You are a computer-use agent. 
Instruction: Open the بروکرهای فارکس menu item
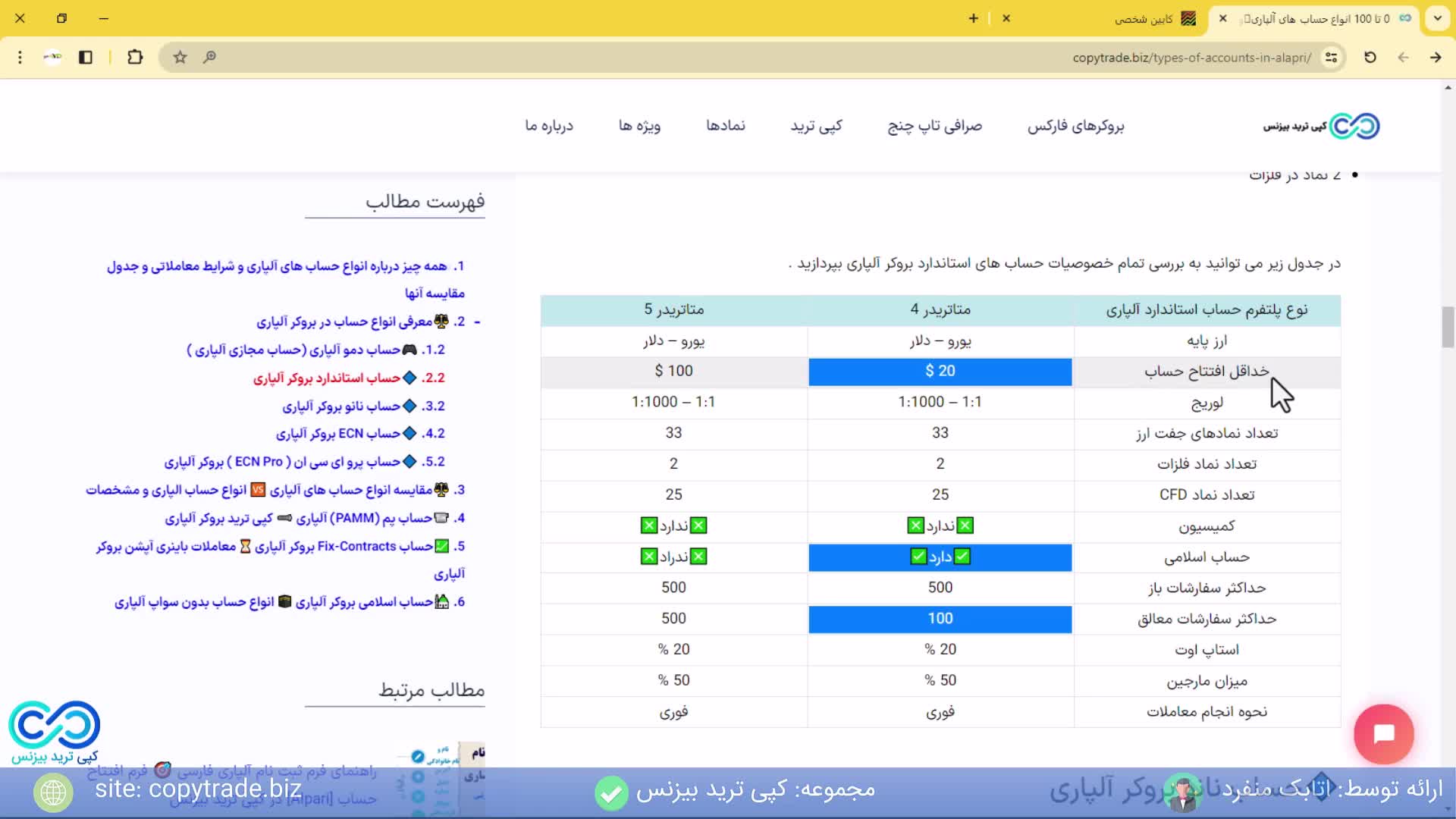(1075, 126)
